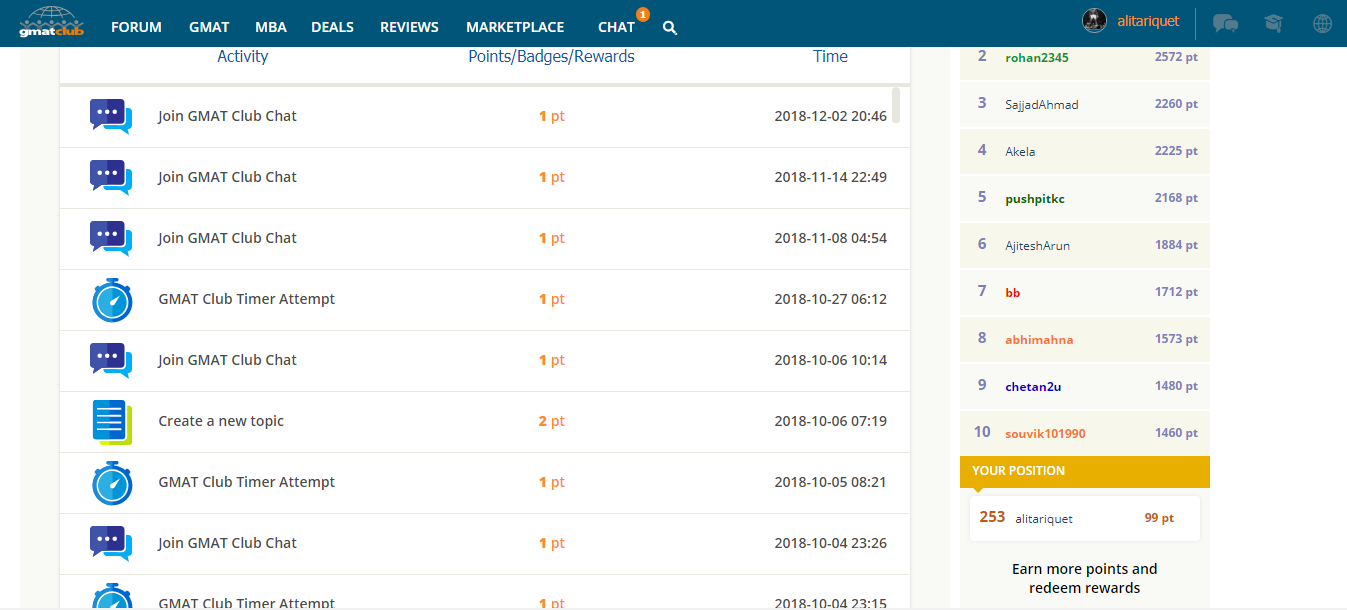Open the MBA menu

pos(270,27)
